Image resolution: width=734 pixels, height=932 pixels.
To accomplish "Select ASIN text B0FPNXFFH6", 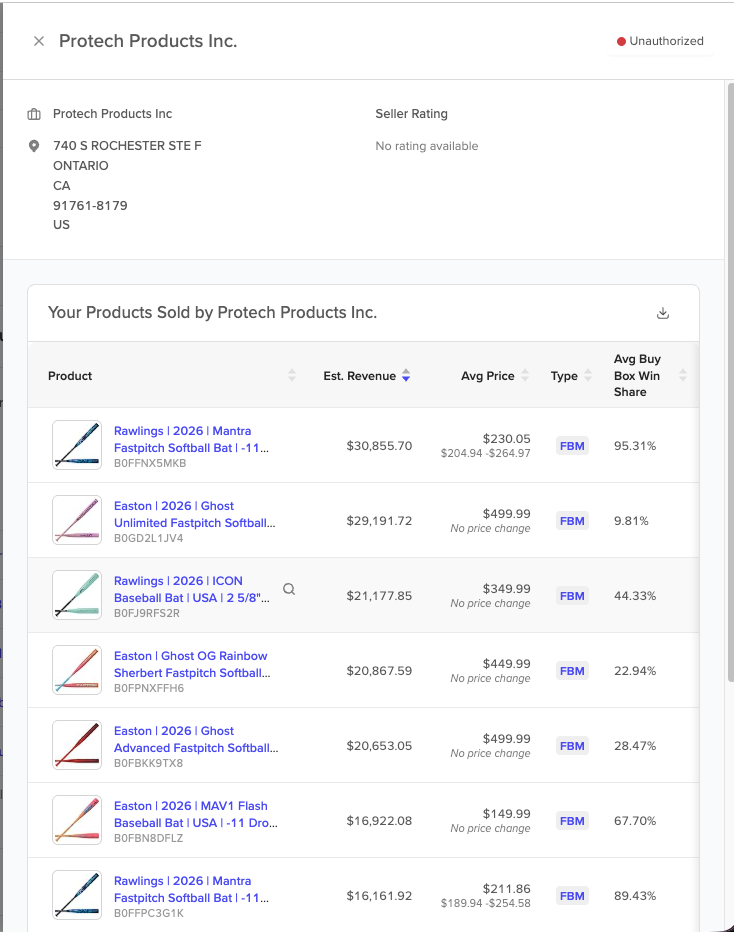I will coord(149,688).
